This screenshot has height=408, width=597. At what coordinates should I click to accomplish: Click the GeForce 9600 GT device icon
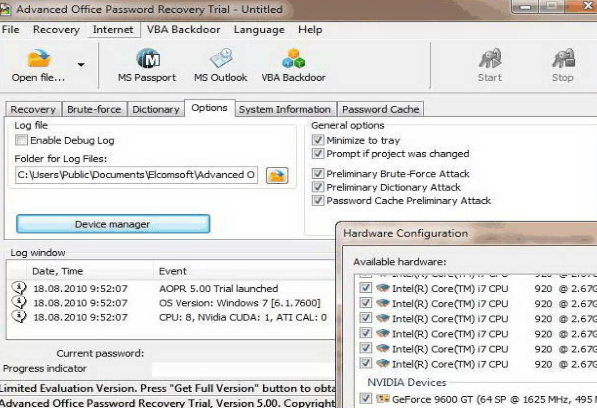(x=383, y=399)
